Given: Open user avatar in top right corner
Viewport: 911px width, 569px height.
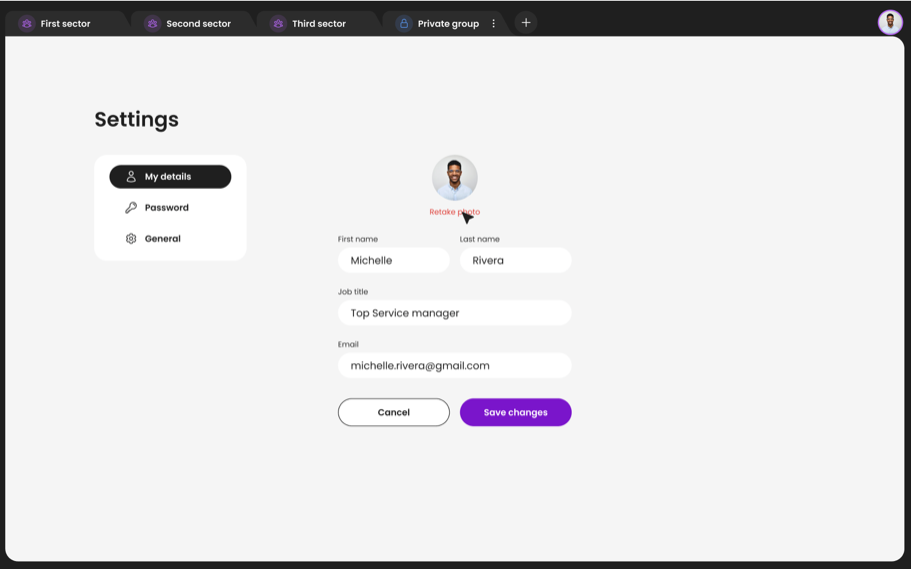Looking at the screenshot, I should click(x=889, y=22).
